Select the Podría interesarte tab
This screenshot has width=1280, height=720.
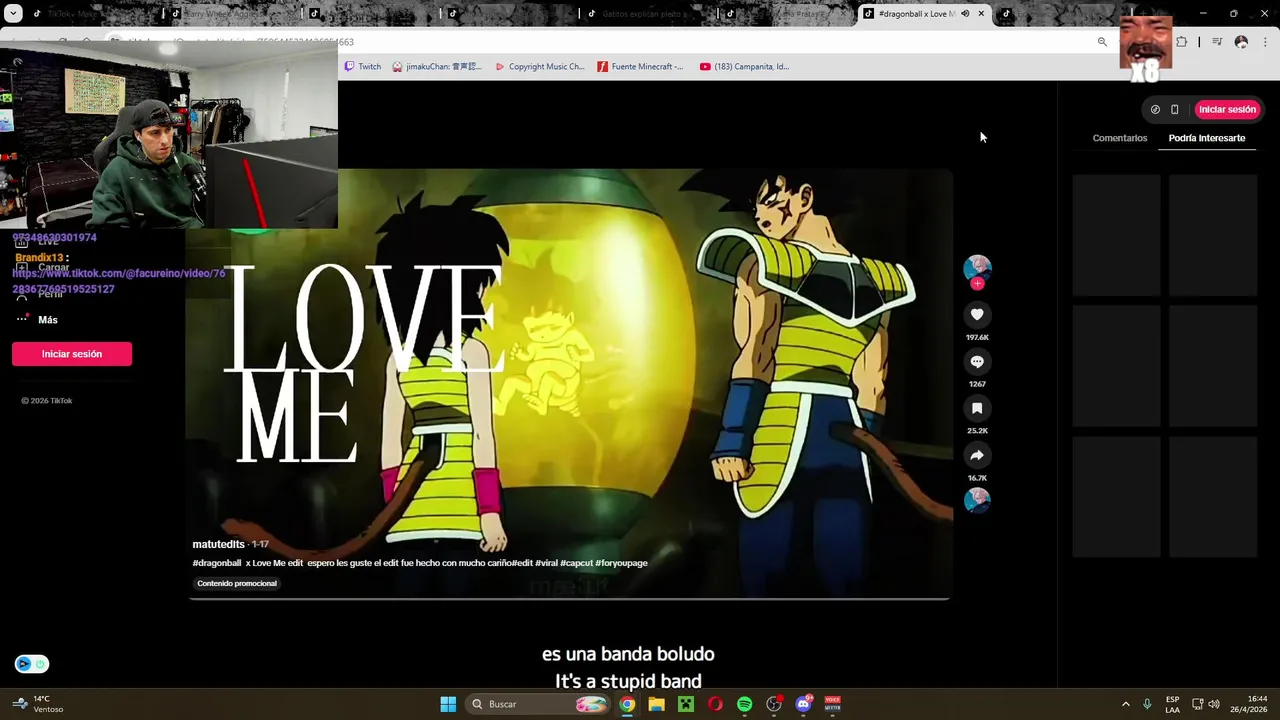tap(1207, 138)
